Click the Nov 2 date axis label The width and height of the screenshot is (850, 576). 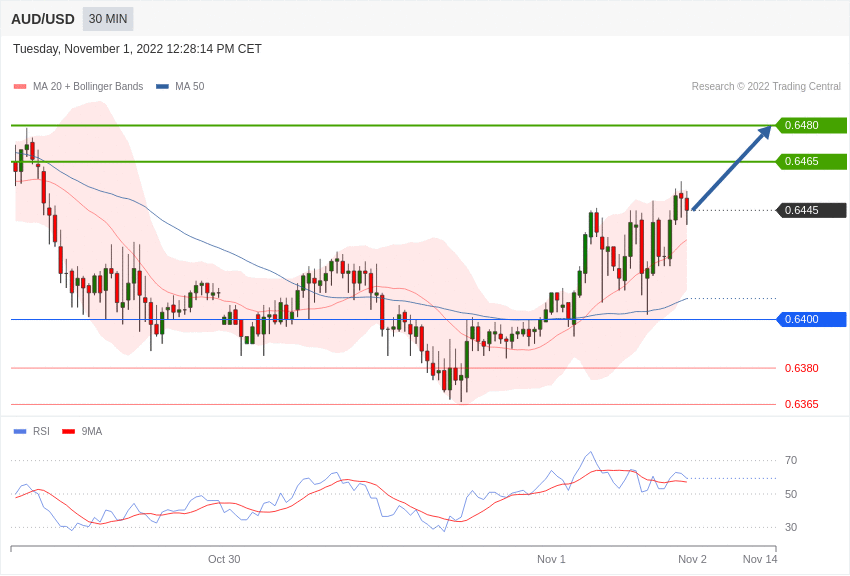[x=692, y=560]
